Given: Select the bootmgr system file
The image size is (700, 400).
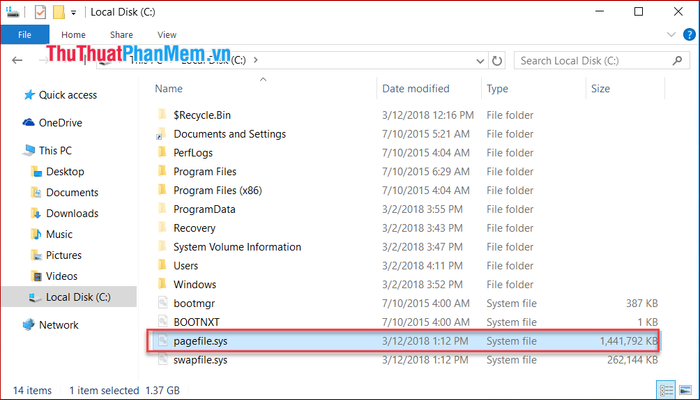Looking at the screenshot, I should (194, 303).
